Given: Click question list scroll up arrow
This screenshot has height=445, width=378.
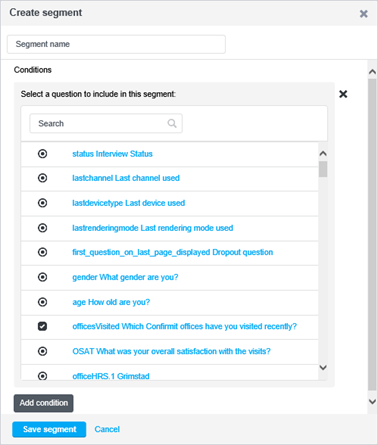Looking at the screenshot, I should click(x=323, y=153).
